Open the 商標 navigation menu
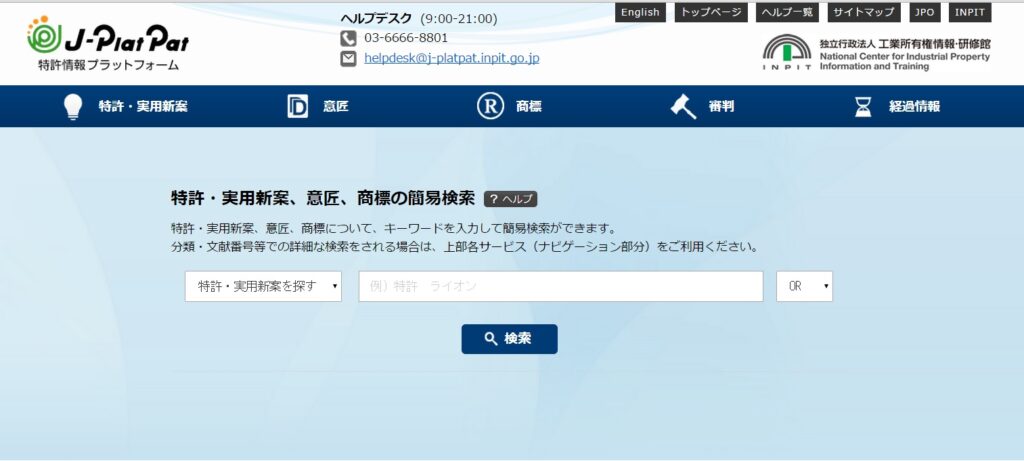Viewport: 1024px width, 461px height. click(527, 106)
